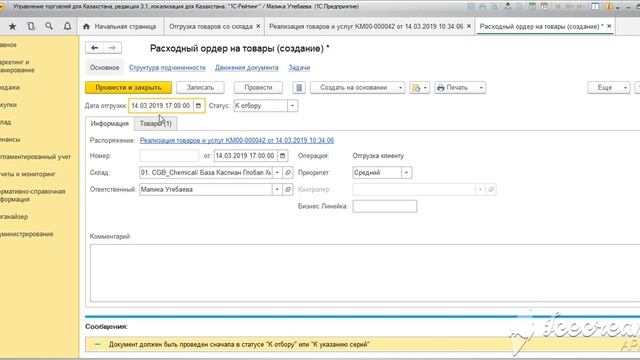This screenshot has width=640, height=360.
Task: Open the info icon in title bar
Action: click(x=609, y=7)
